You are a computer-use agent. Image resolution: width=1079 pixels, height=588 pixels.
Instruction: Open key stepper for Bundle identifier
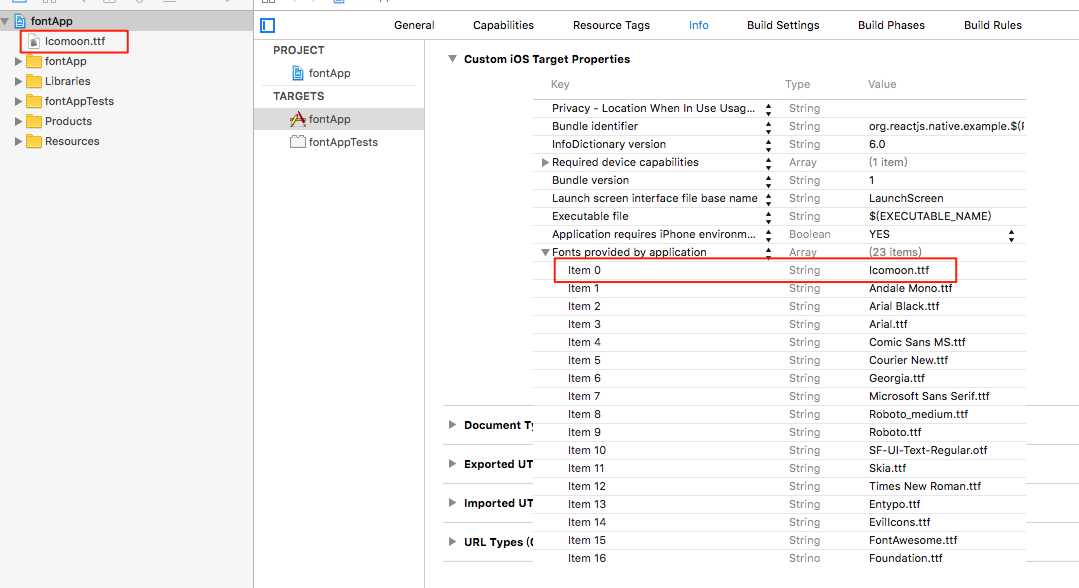coord(768,127)
